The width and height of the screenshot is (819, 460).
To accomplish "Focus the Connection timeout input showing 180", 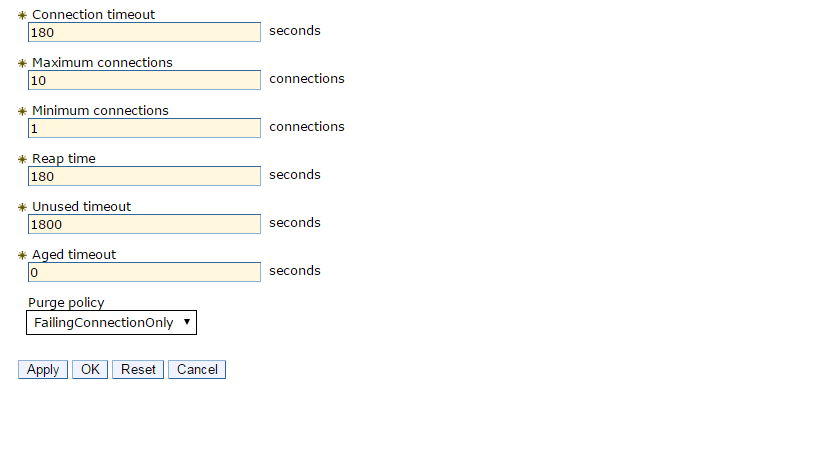I will pyautogui.click(x=144, y=32).
